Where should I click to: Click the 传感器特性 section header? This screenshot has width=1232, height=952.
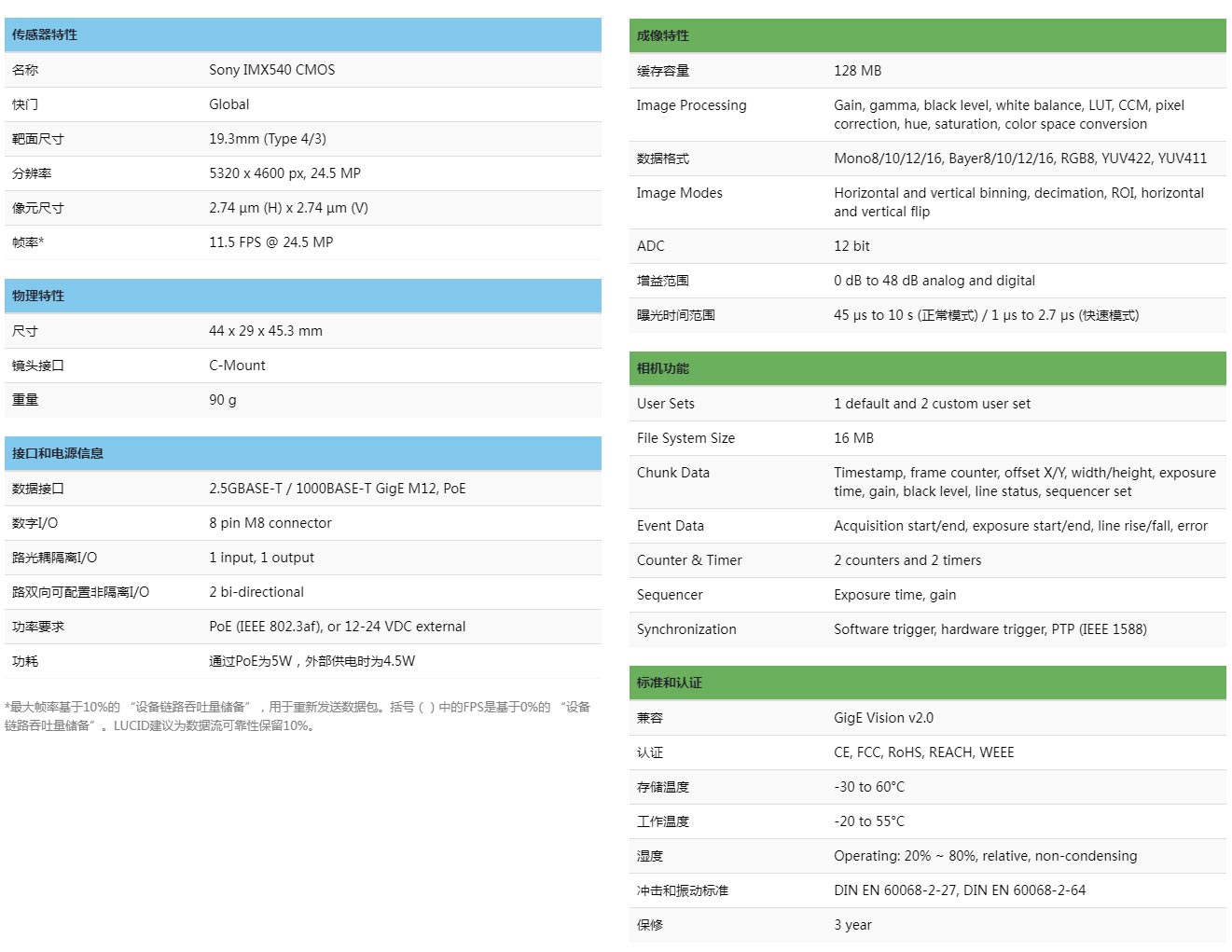coord(45,34)
